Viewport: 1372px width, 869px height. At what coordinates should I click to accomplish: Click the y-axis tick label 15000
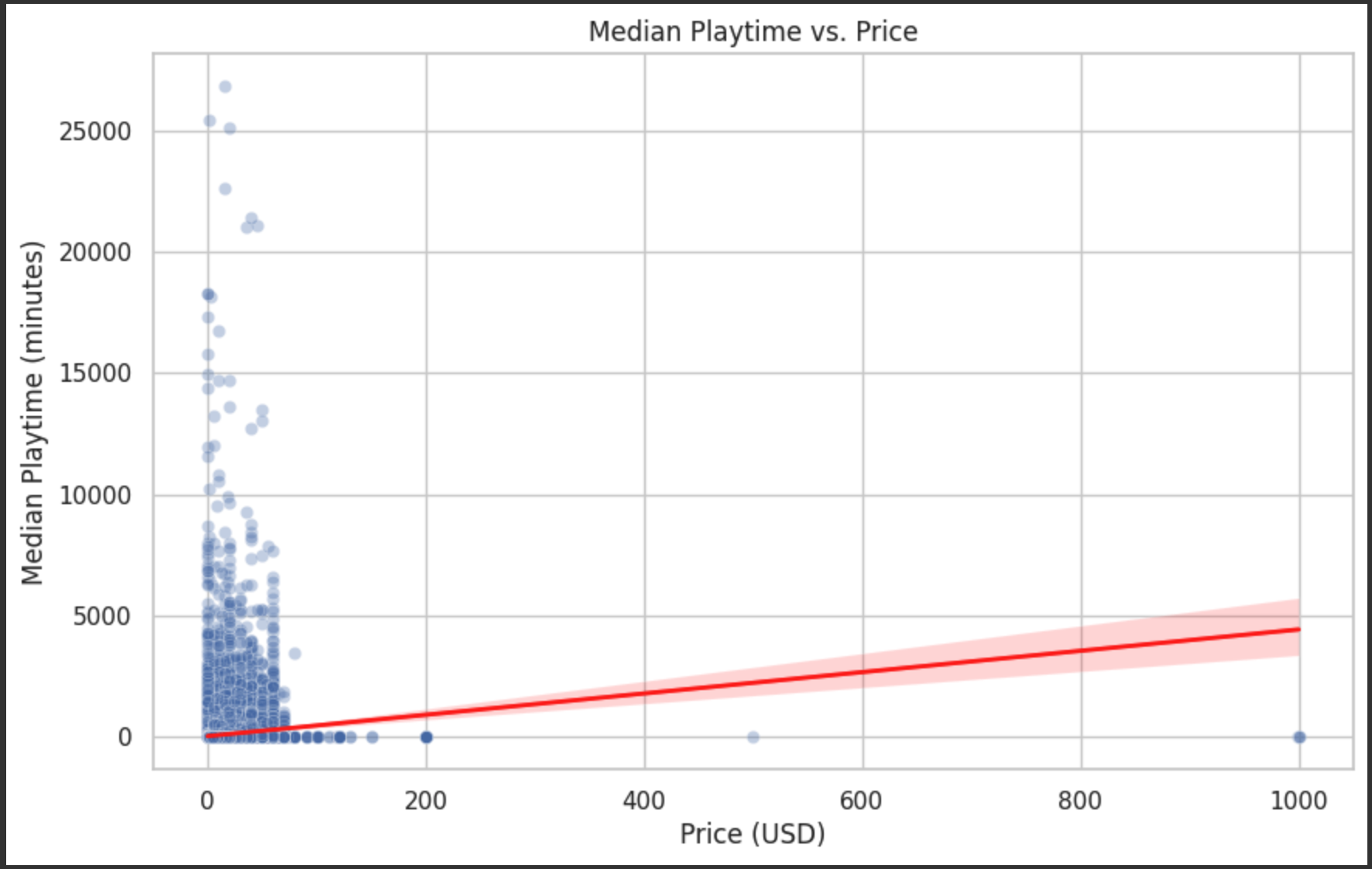[95, 373]
